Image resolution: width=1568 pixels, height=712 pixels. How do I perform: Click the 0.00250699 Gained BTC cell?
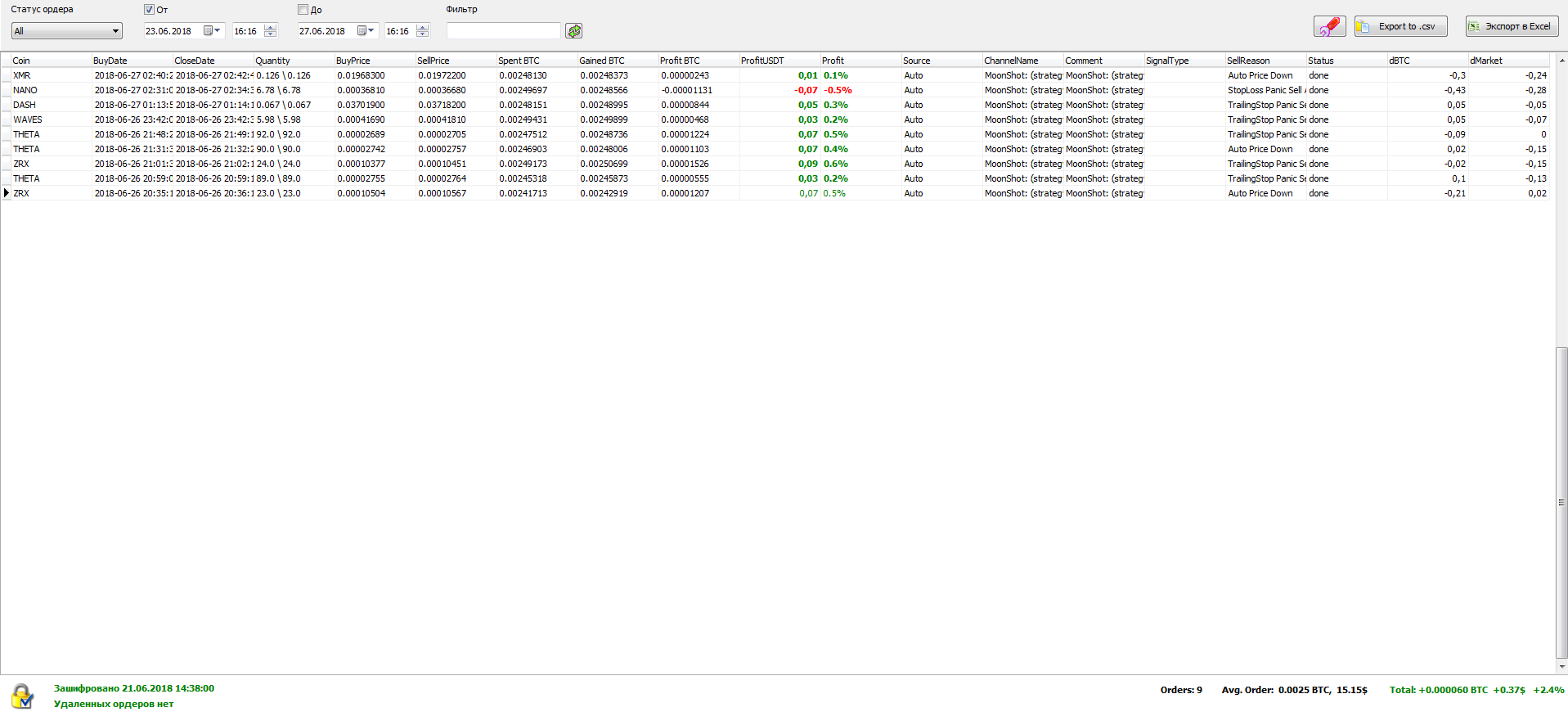point(618,164)
